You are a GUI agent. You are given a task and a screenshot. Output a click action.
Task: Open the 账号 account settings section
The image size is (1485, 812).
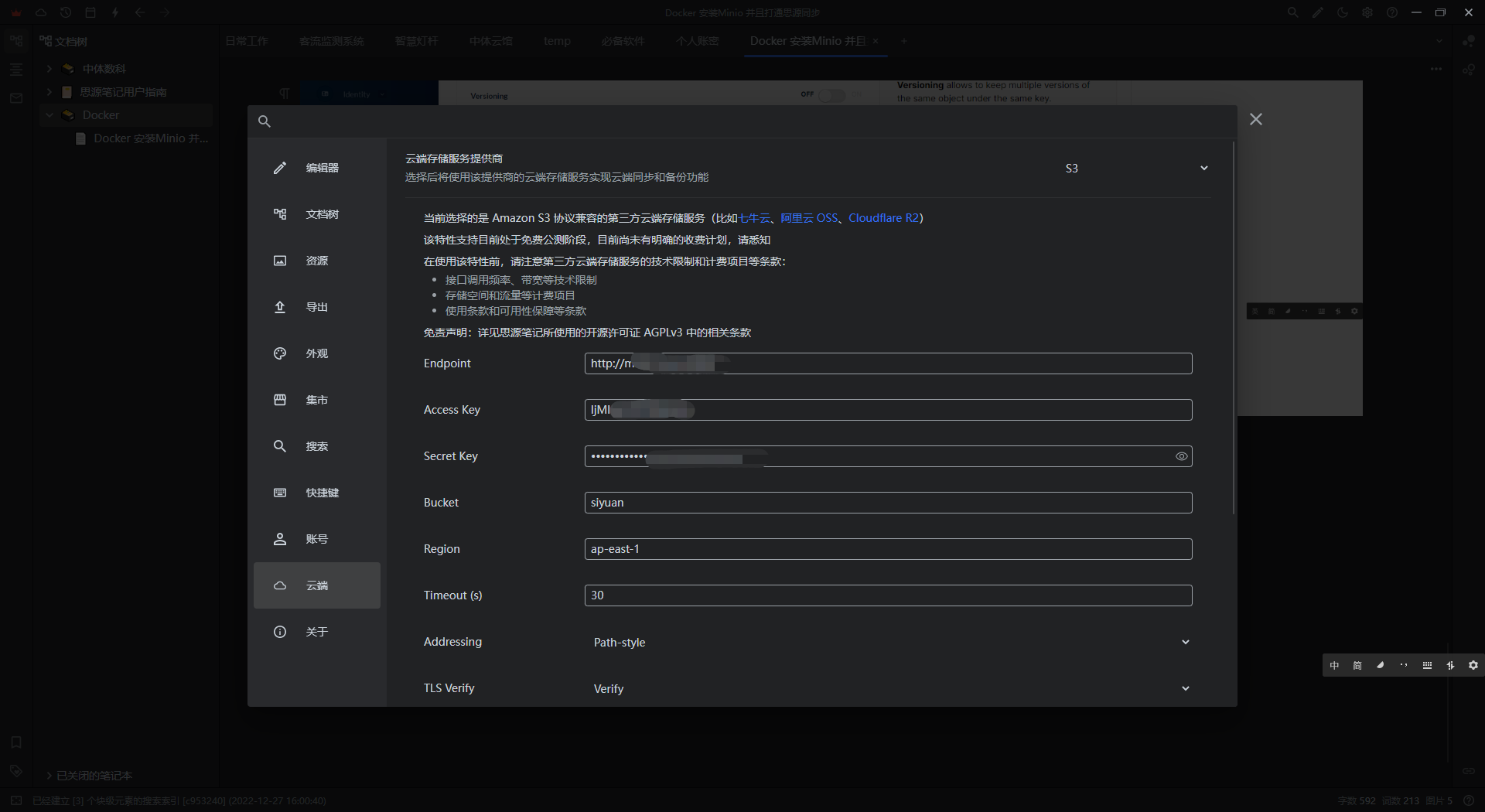[x=316, y=539]
